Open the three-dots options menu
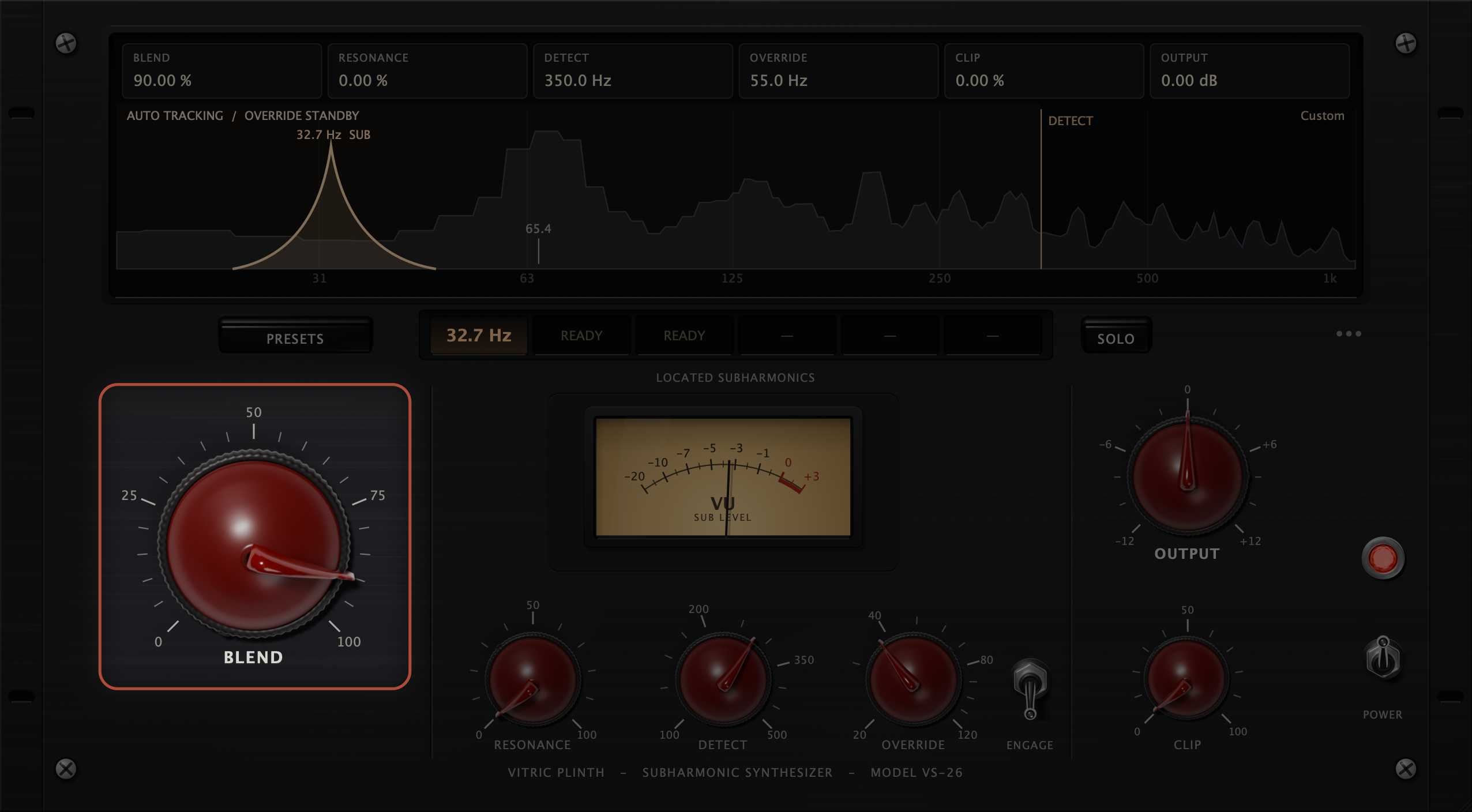The width and height of the screenshot is (1472, 812). [x=1349, y=334]
